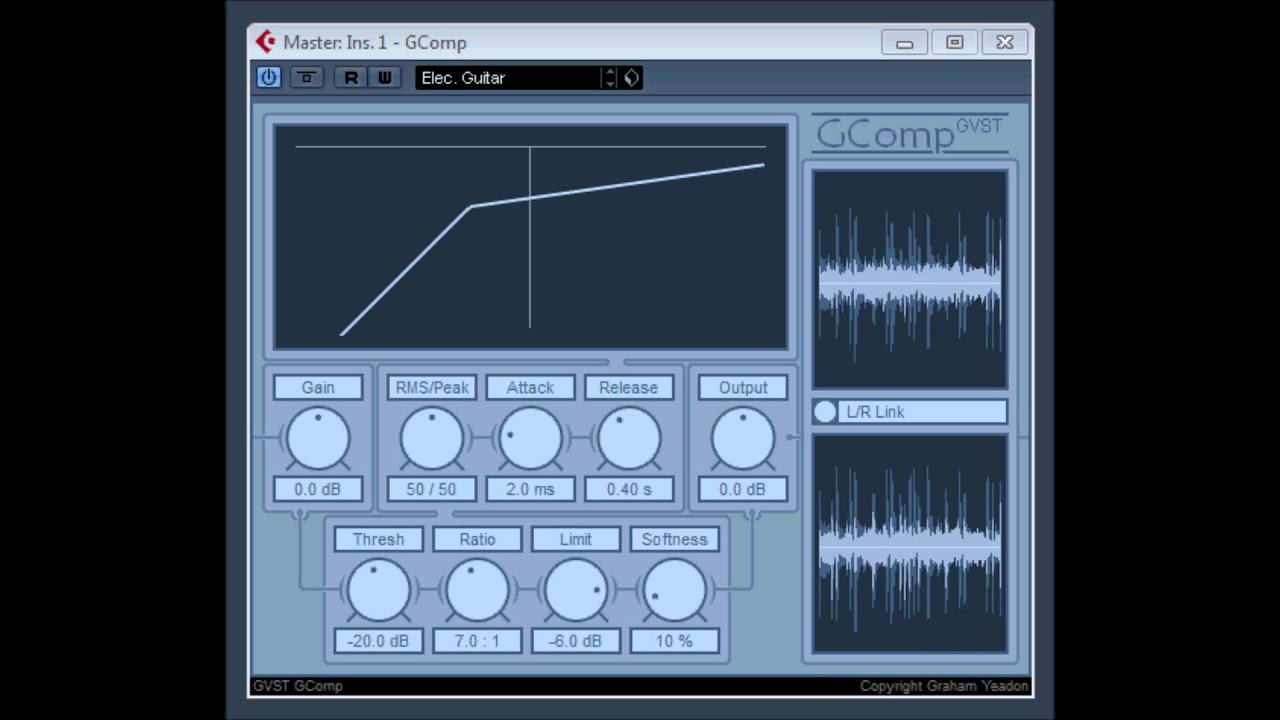The height and width of the screenshot is (720, 1280).
Task: Click the compression curve graph display
Action: point(531,237)
